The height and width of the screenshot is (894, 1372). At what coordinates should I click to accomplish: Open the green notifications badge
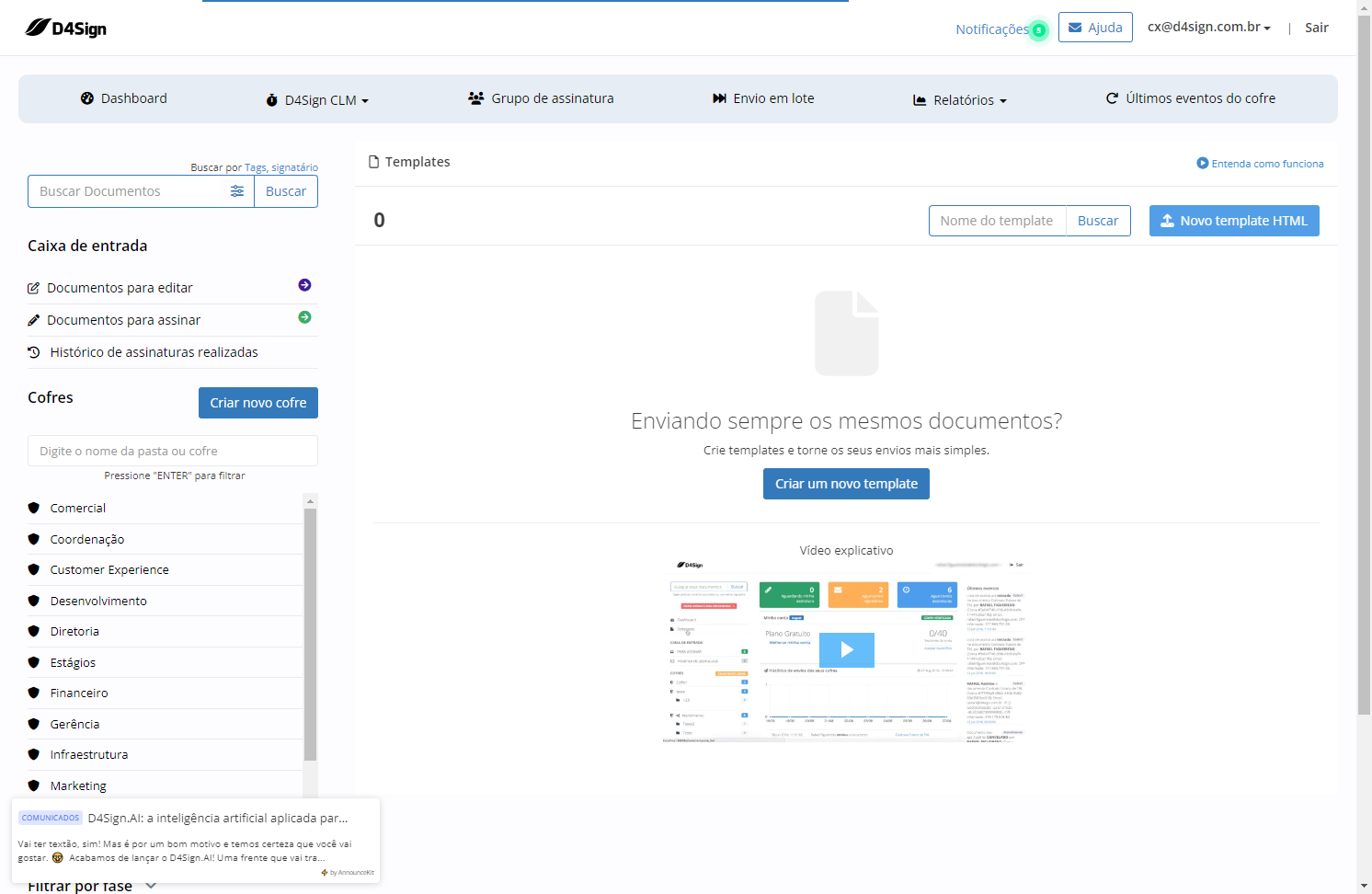(1038, 30)
